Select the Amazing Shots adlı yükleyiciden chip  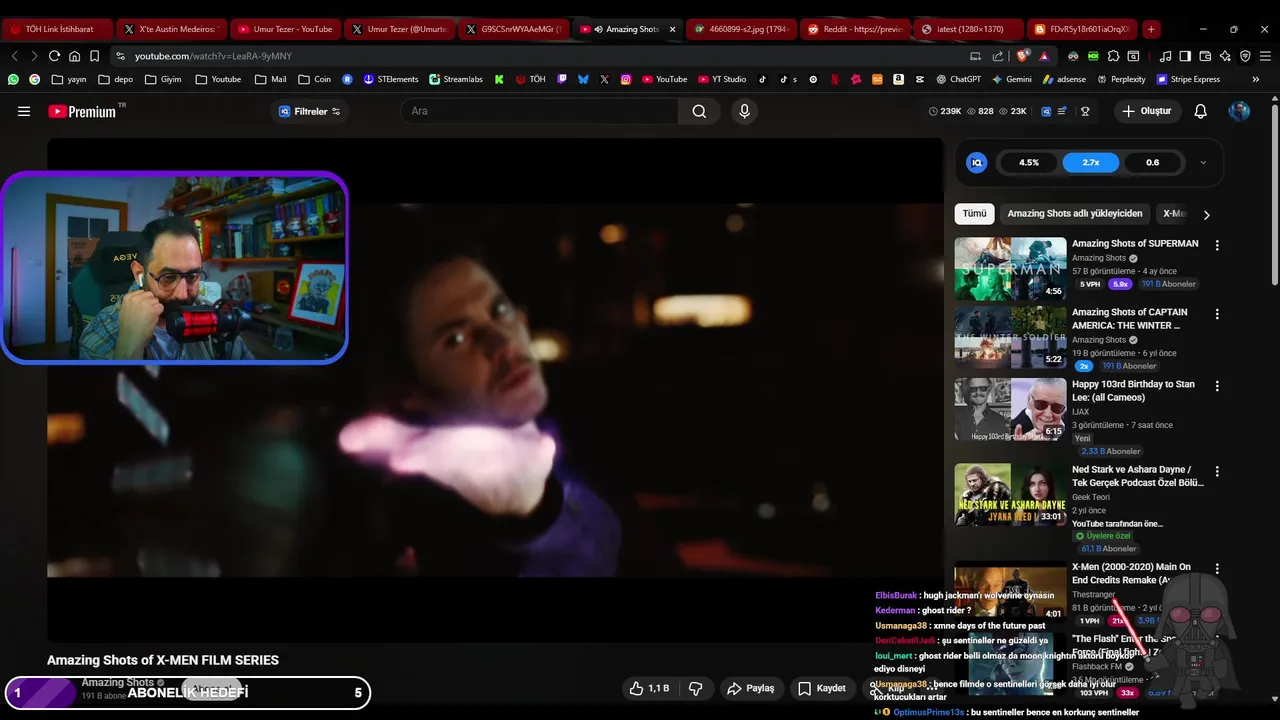1074,213
